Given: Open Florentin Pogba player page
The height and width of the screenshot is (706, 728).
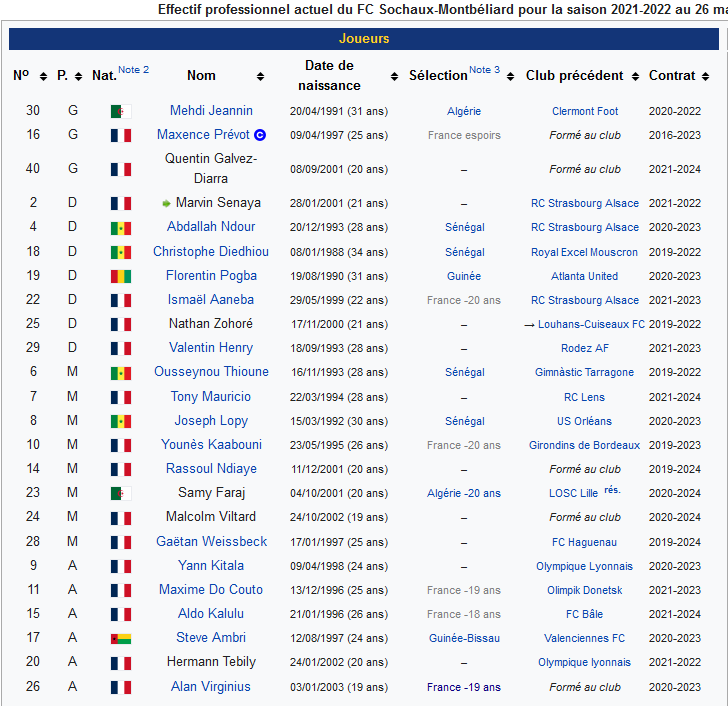Looking at the screenshot, I should point(211,276).
